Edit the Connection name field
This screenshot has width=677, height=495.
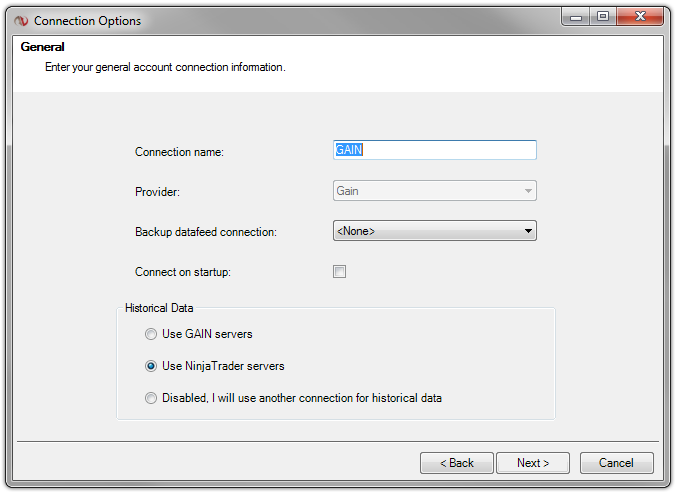435,150
